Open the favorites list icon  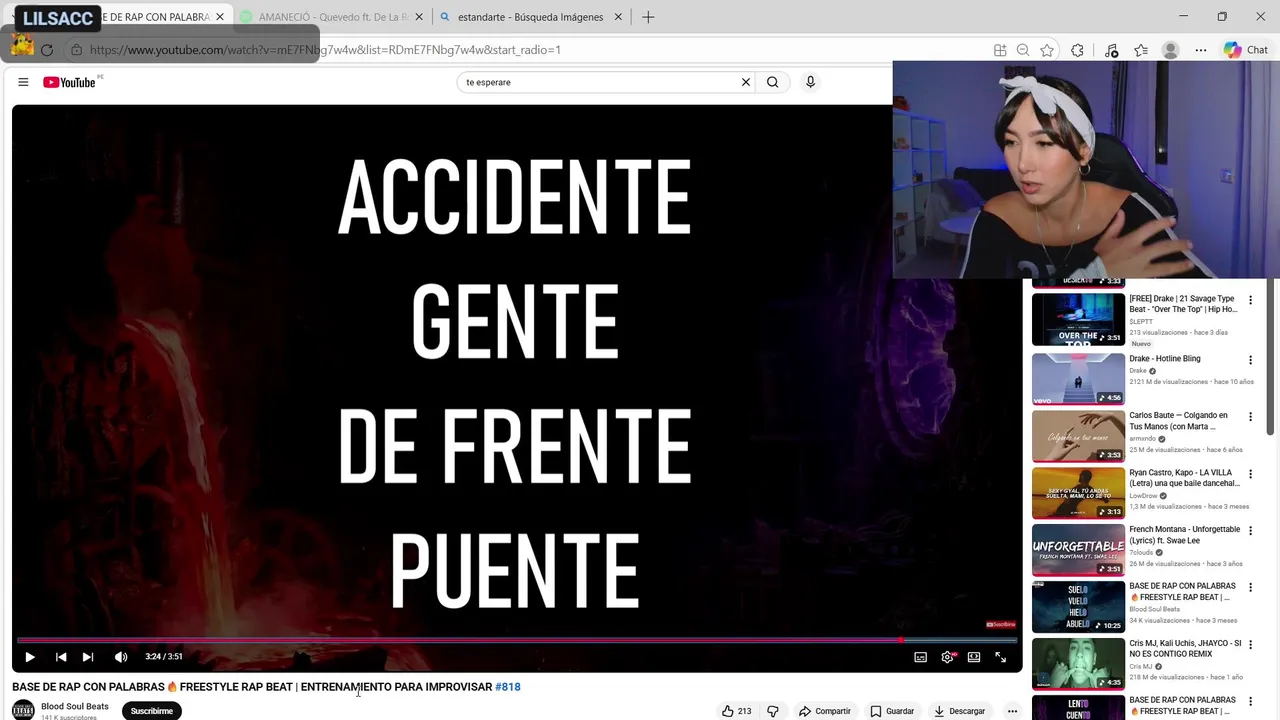click(x=1141, y=50)
